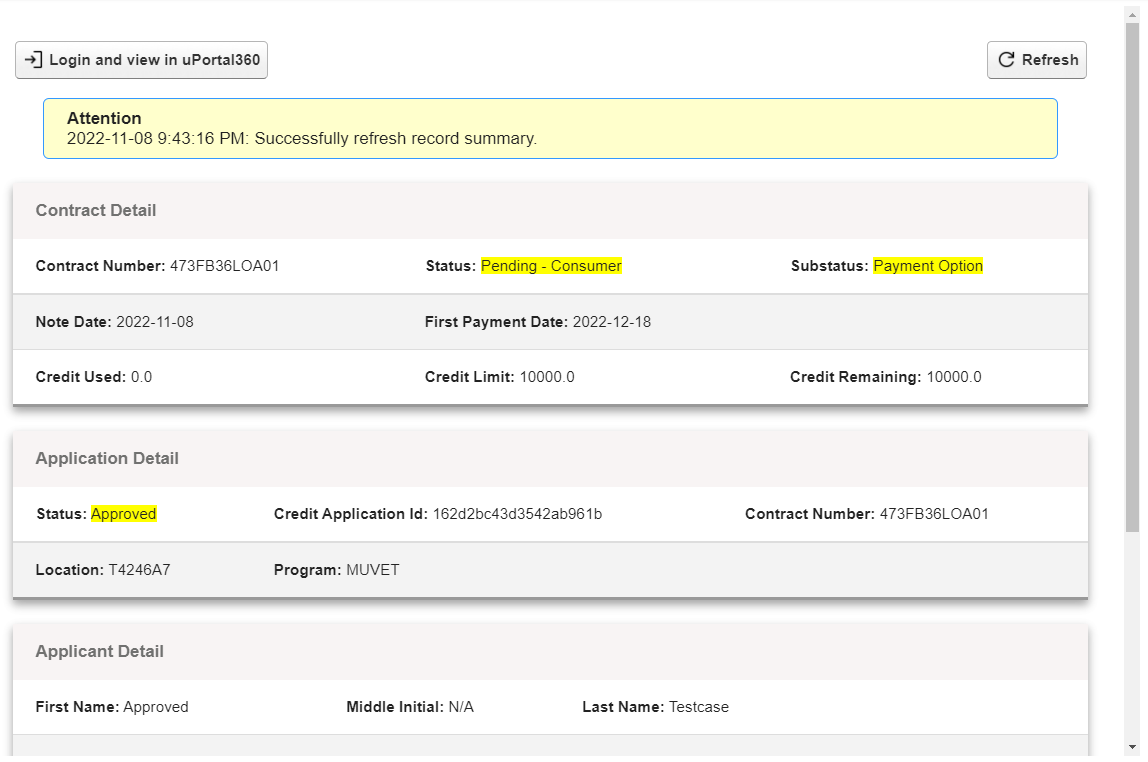
Task: Click the highlighted 'Payment Option' substatus
Action: coord(928,266)
